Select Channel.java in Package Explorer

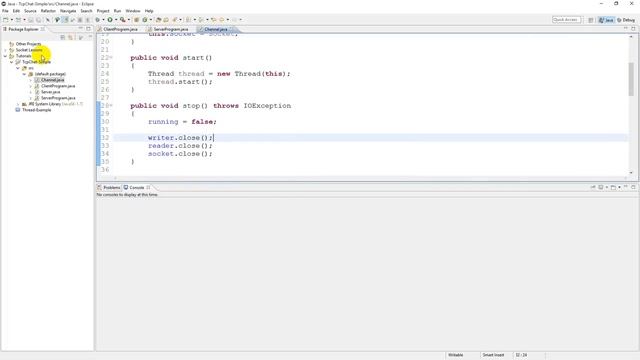[x=52, y=80]
